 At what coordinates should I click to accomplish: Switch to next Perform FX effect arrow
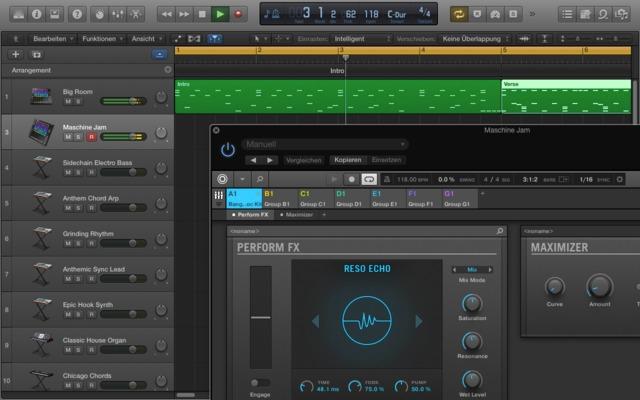click(x=419, y=321)
